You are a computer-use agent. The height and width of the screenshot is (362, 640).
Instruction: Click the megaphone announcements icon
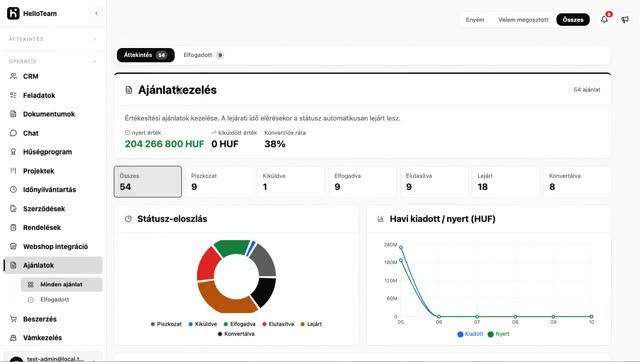[x=625, y=20]
